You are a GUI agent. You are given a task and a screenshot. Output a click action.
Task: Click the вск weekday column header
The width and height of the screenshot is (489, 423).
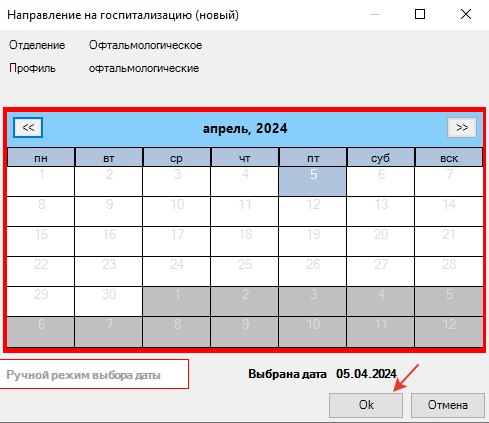pyautogui.click(x=449, y=157)
